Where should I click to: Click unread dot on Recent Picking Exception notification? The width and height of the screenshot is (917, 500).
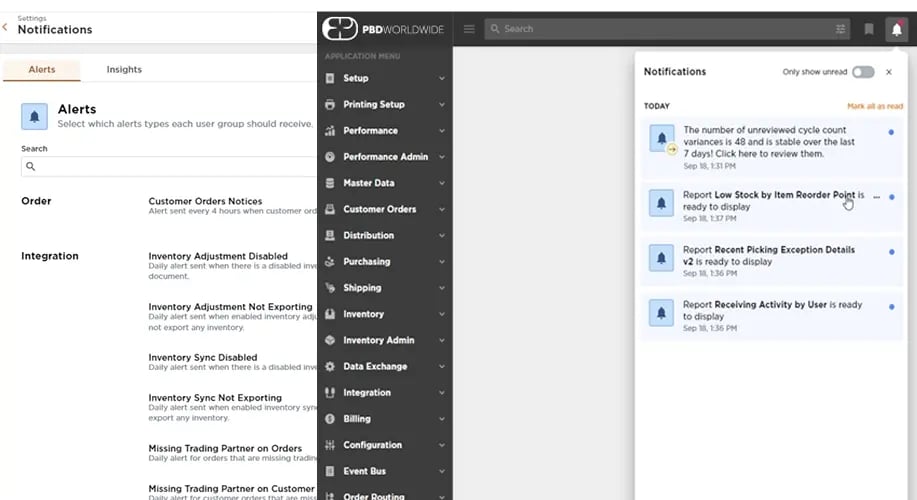click(891, 252)
